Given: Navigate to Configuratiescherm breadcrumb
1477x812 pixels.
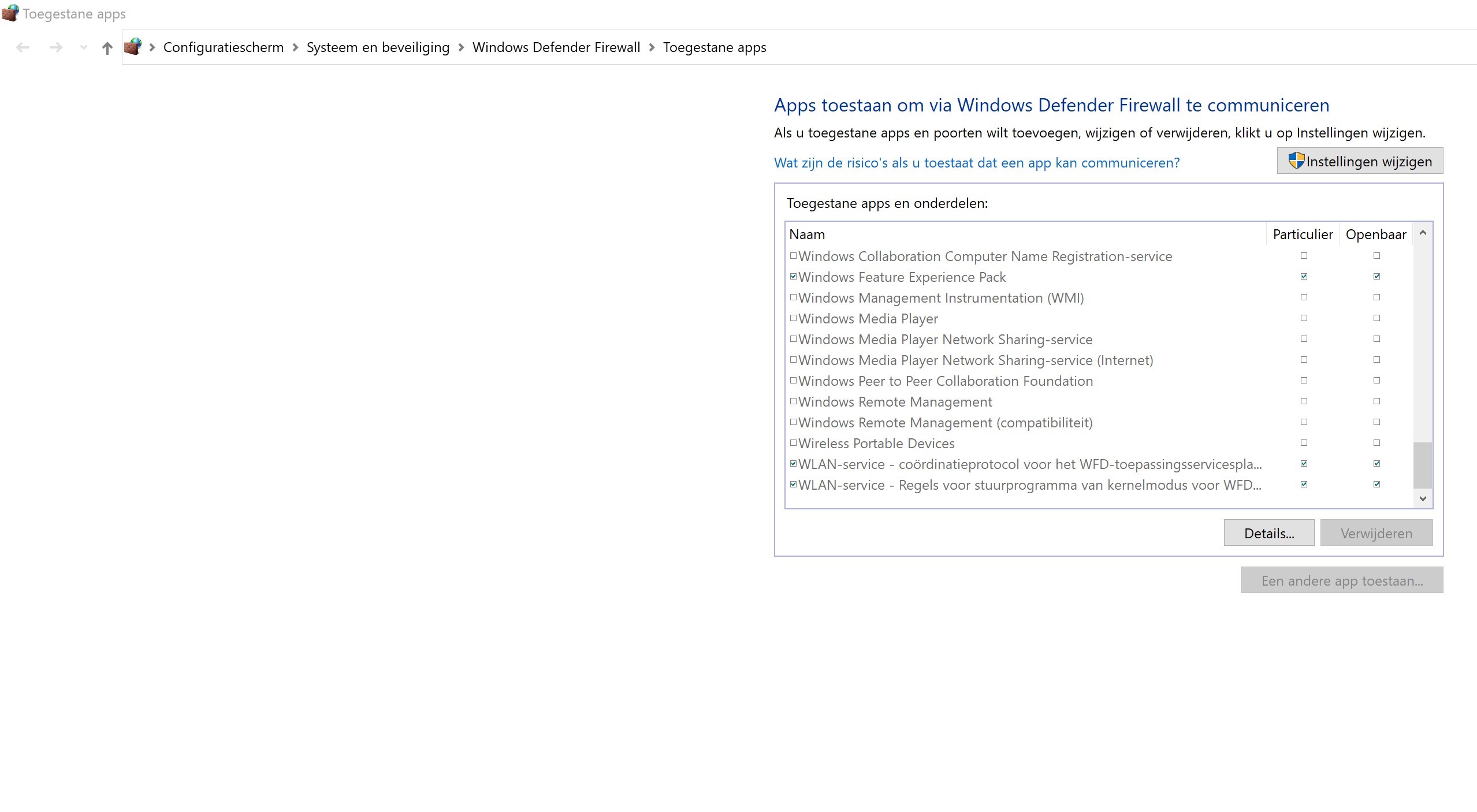Looking at the screenshot, I should click(x=224, y=47).
